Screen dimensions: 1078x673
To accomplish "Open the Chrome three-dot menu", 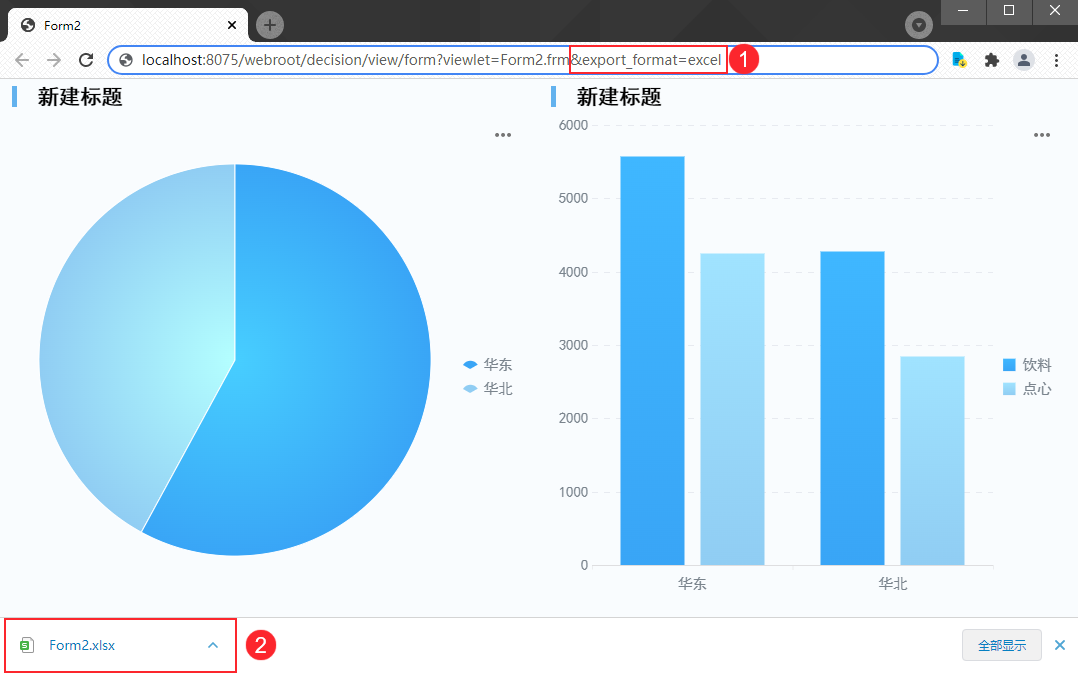I will [1057, 60].
